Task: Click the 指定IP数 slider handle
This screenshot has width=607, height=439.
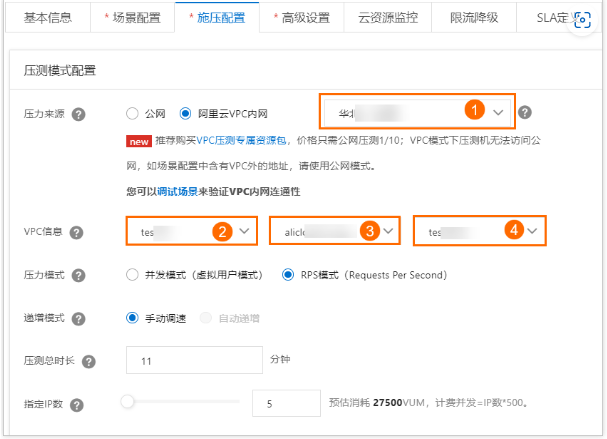Action: pyautogui.click(x=127, y=401)
